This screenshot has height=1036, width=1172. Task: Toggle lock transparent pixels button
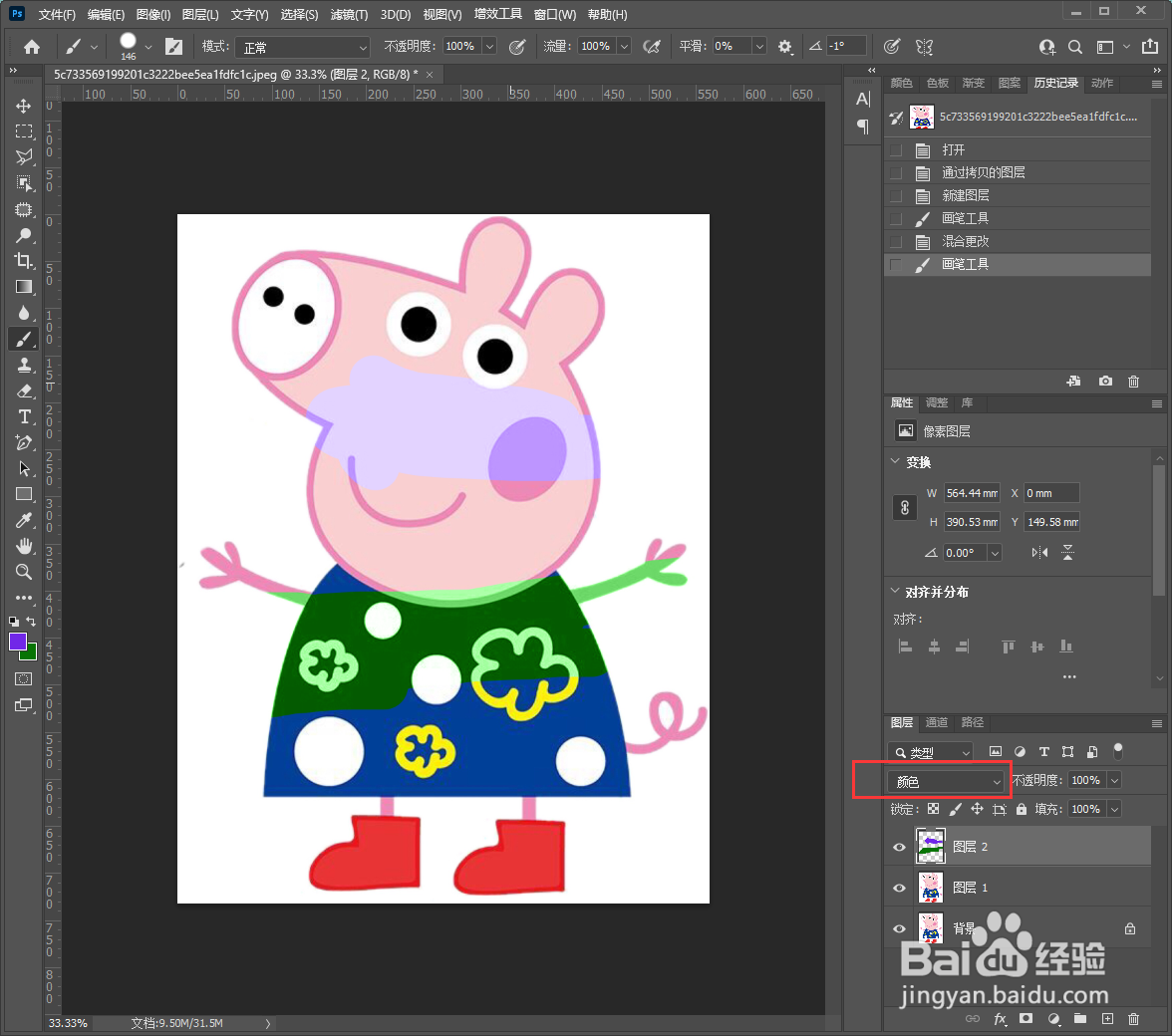[934, 809]
